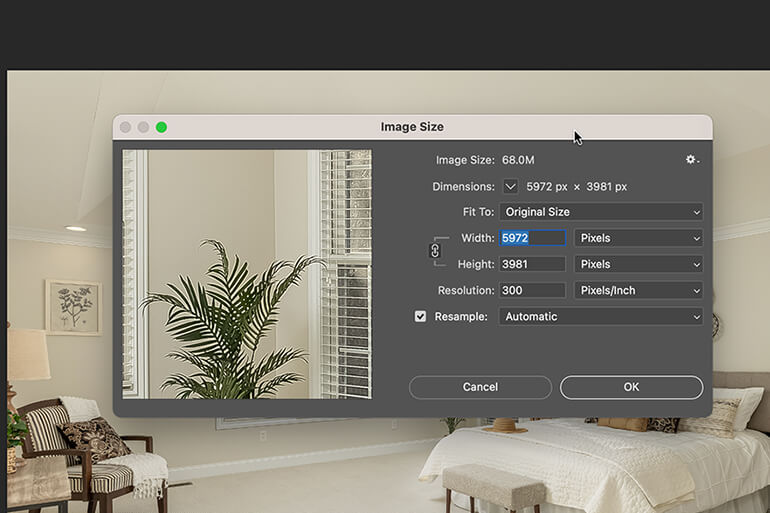Click the Cancel button
Image resolution: width=770 pixels, height=513 pixels.
pos(480,387)
